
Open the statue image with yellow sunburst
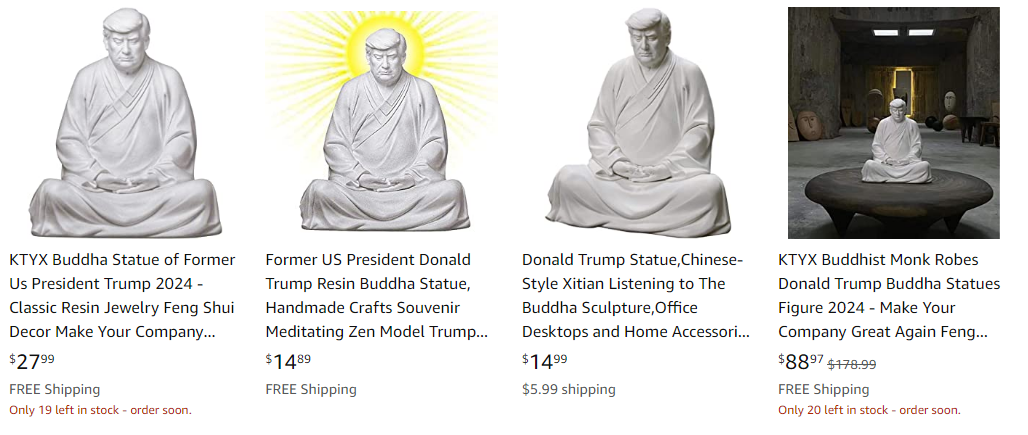[x=381, y=123]
